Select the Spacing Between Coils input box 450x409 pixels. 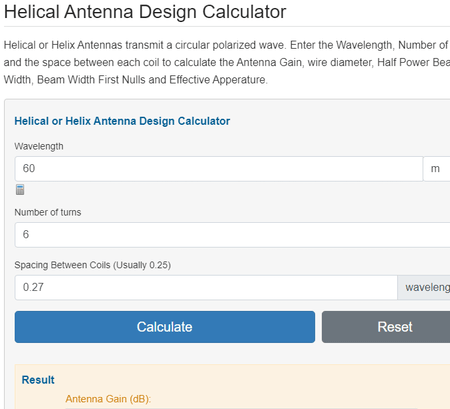tap(206, 287)
